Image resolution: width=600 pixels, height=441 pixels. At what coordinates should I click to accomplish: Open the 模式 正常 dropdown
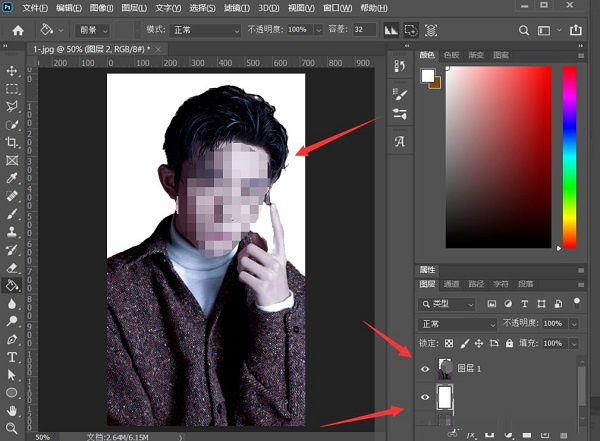pyautogui.click(x=205, y=30)
